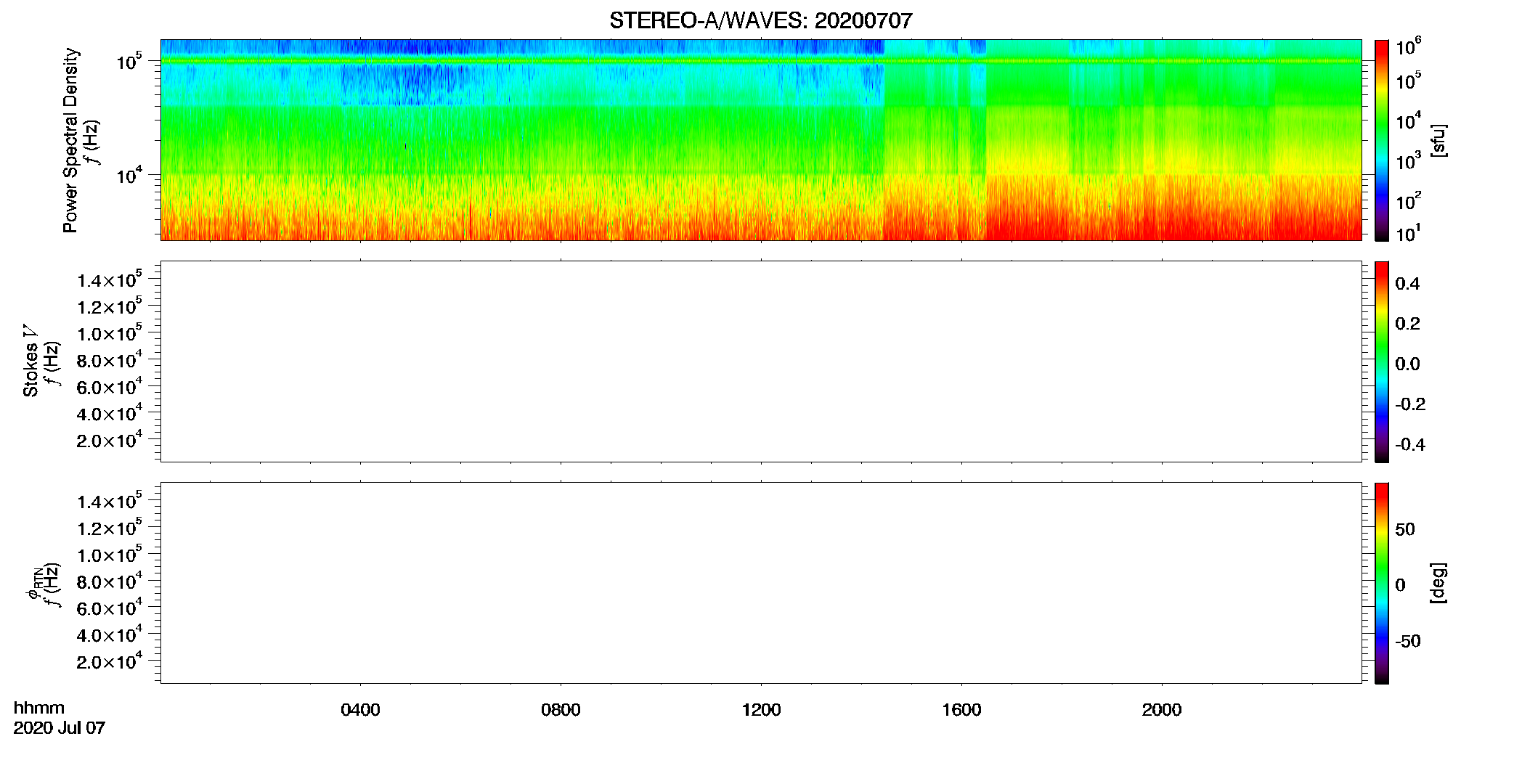1522x784 pixels.
Task: Click the -50 tick on degrees colorbar
Action: 1408,642
